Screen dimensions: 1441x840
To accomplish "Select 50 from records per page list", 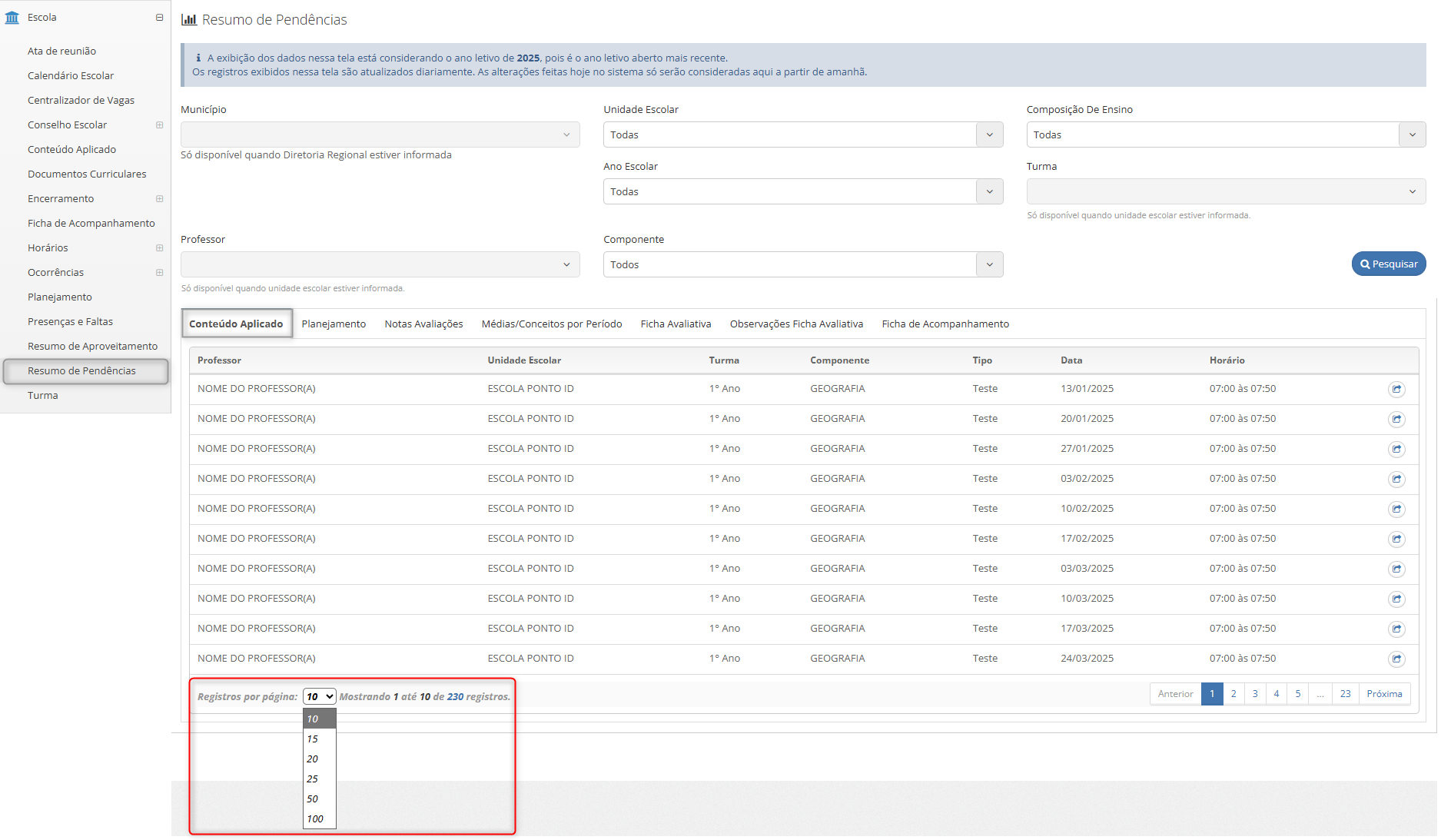I will tap(313, 798).
